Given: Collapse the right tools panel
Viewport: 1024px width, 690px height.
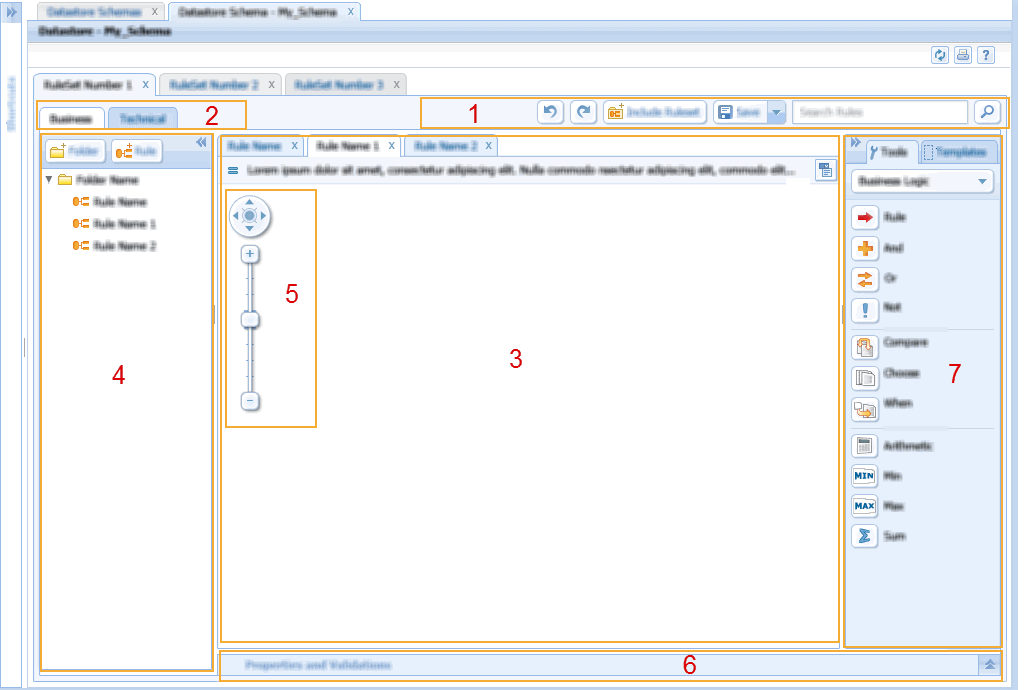Looking at the screenshot, I should (855, 142).
